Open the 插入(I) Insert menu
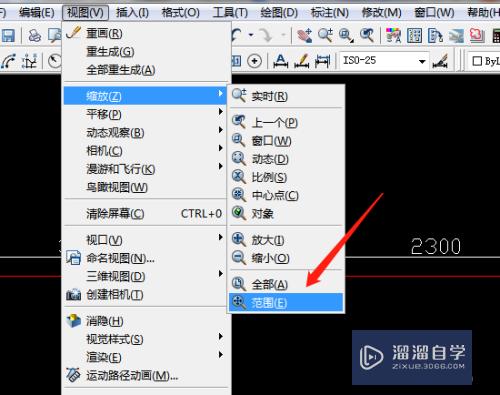 pyautogui.click(x=132, y=13)
